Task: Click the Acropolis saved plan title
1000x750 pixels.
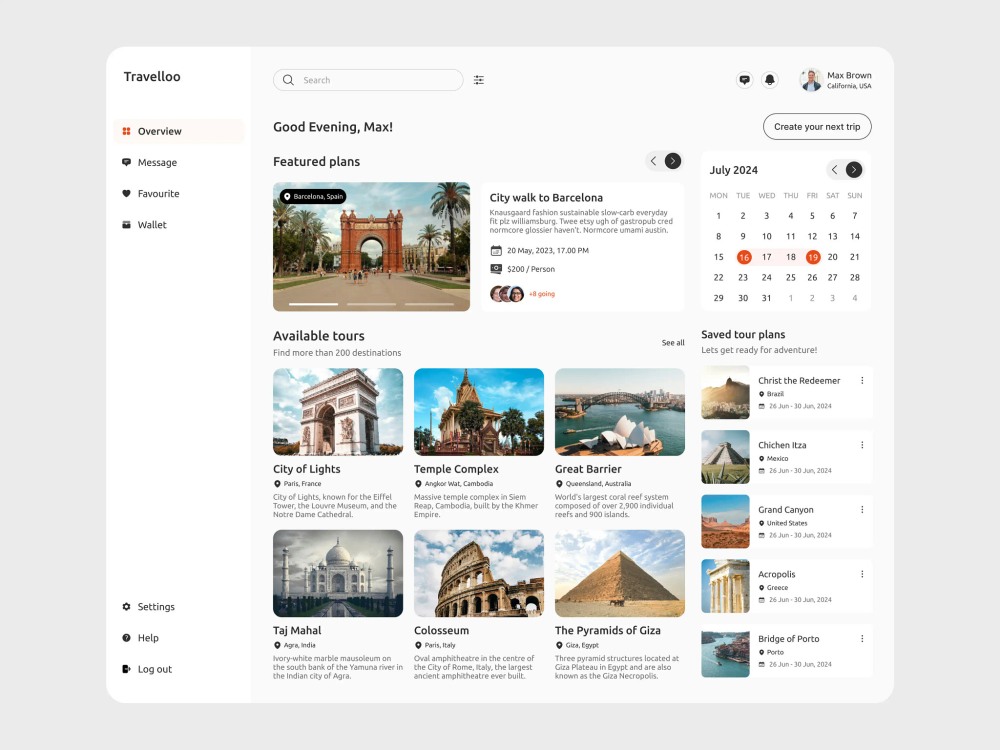Action: tap(777, 574)
